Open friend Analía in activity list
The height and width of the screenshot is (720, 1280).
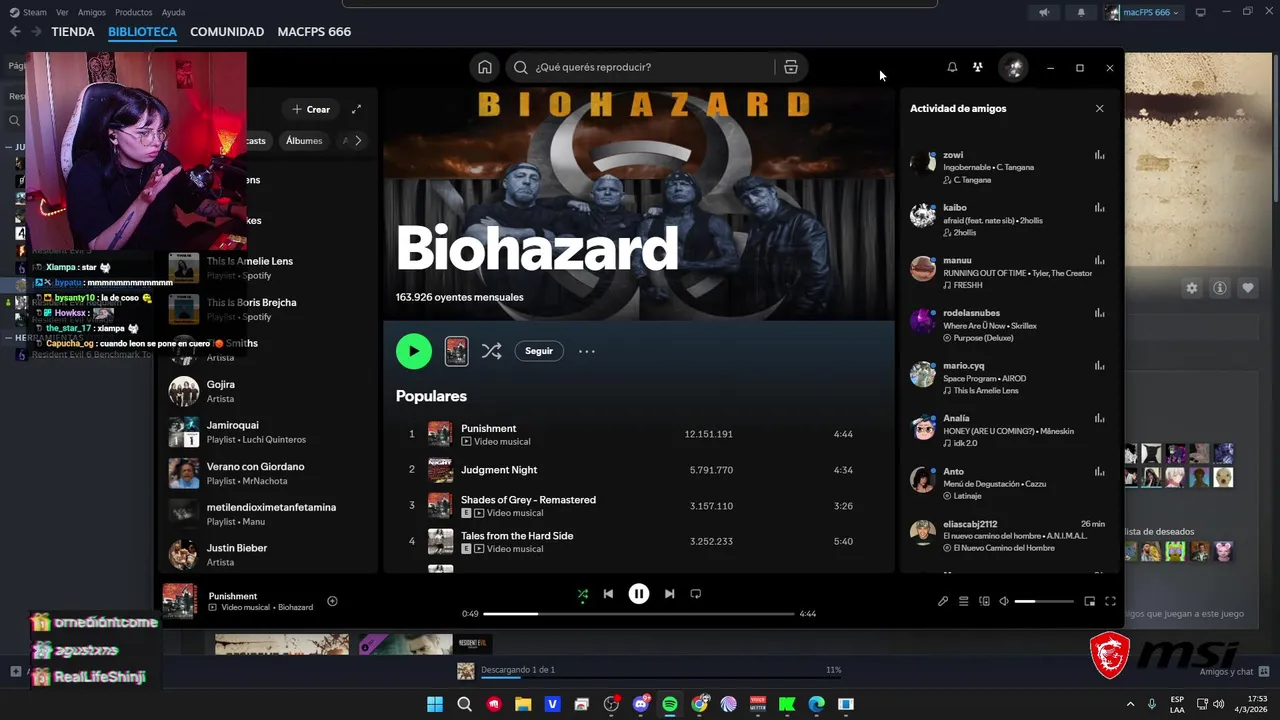pyautogui.click(x=956, y=418)
